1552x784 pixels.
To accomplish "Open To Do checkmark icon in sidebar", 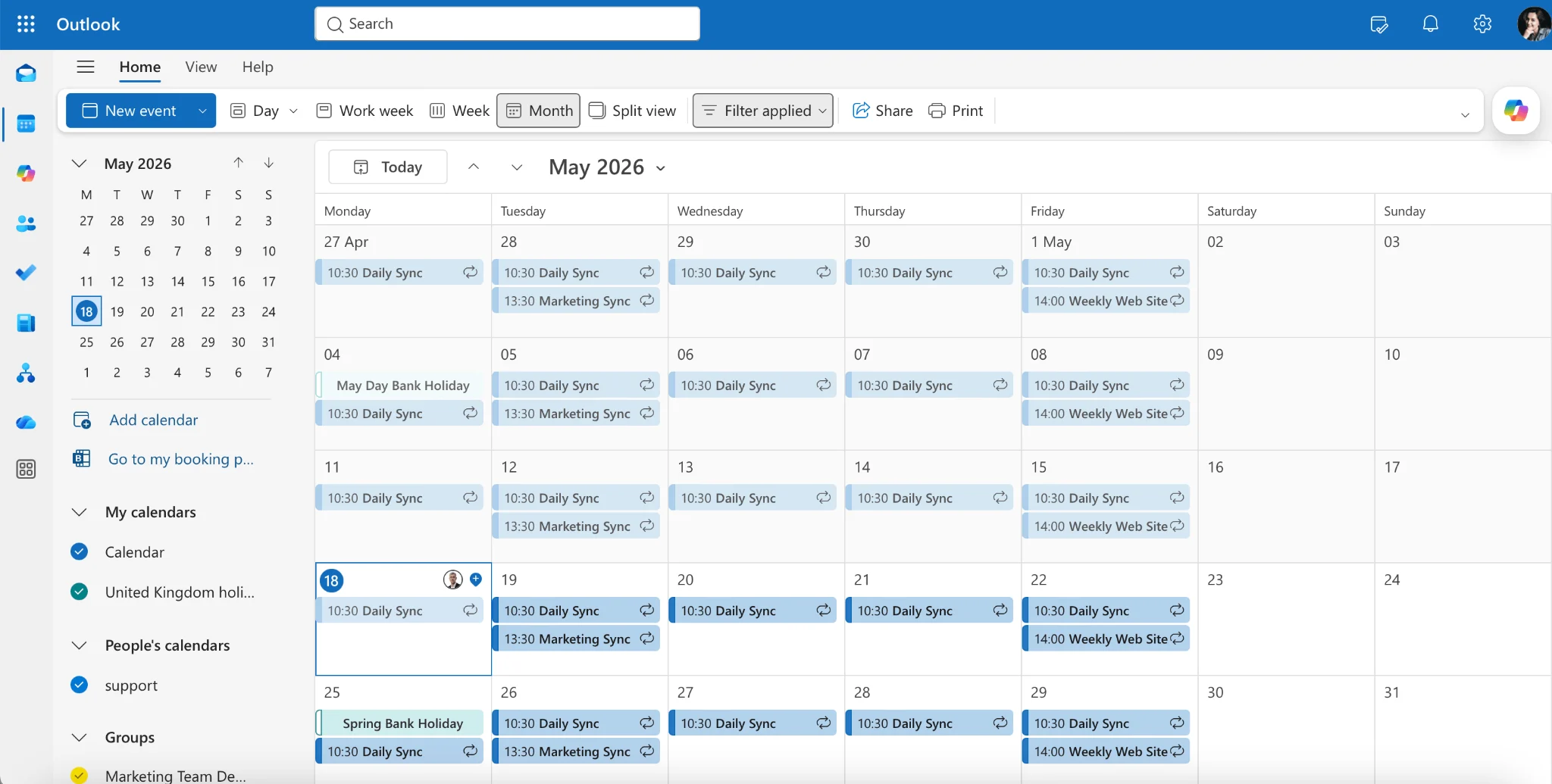I will (x=26, y=273).
